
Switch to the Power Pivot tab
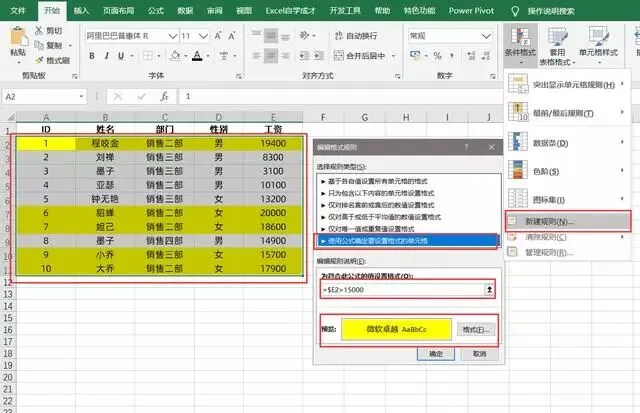[471, 11]
